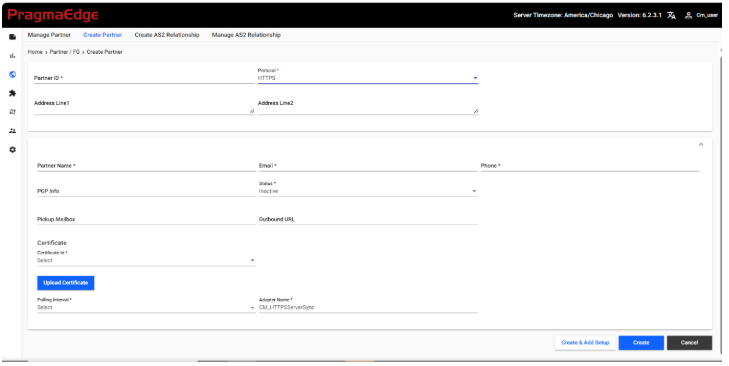Open the Status Inactive dropdown

pos(368,191)
